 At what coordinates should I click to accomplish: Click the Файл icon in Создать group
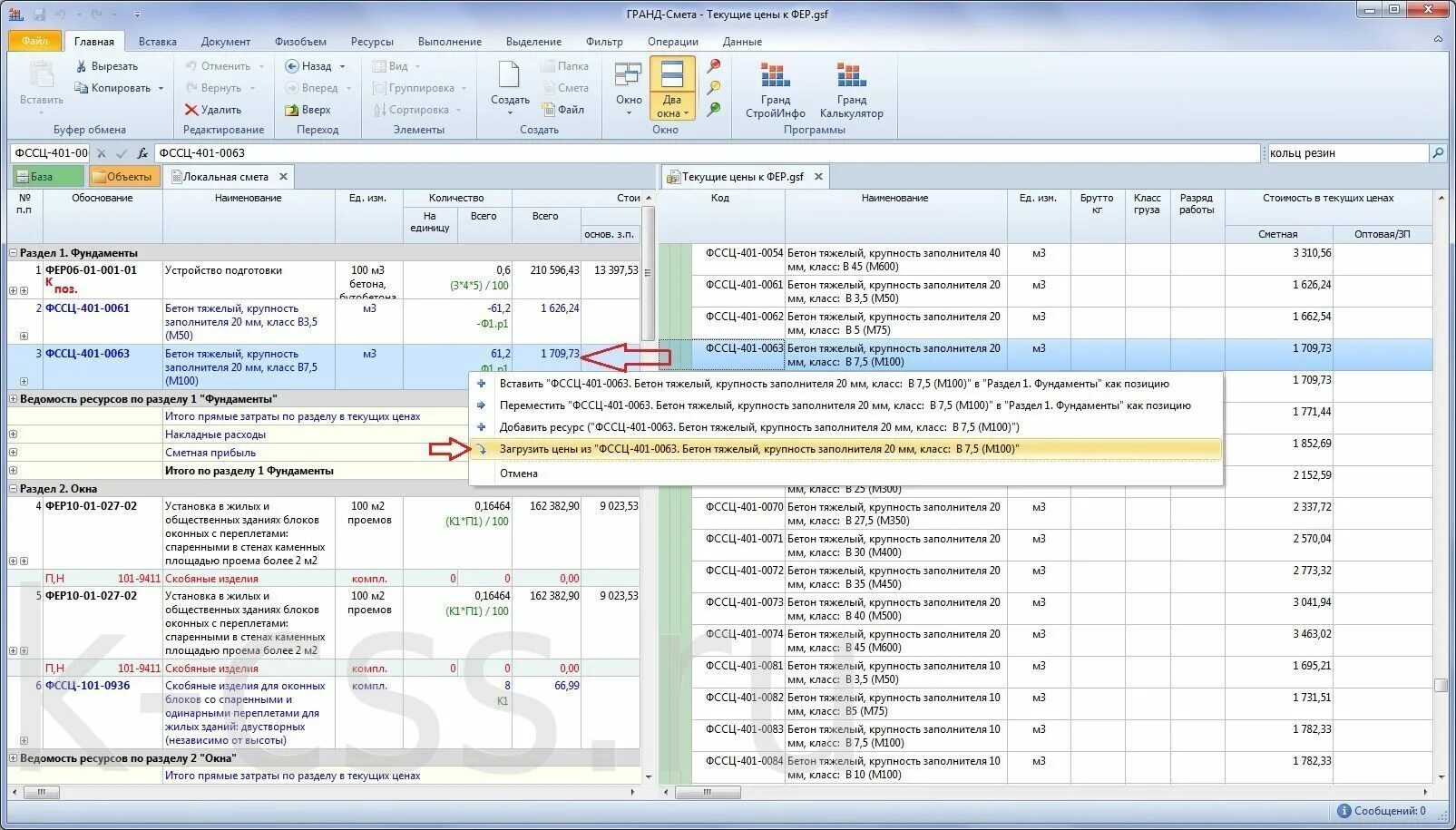[x=549, y=110]
